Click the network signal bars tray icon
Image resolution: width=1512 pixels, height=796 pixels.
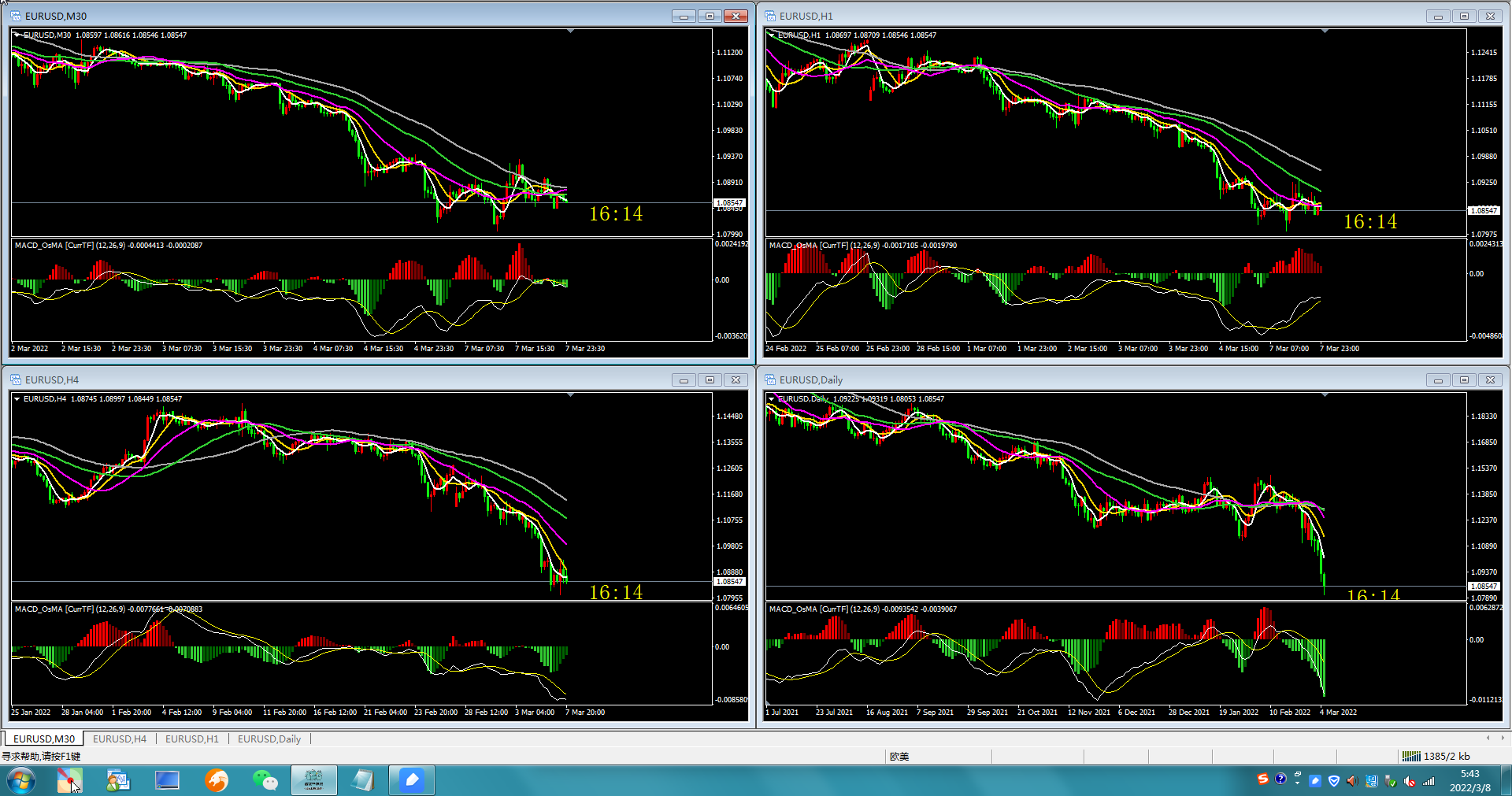1429,781
